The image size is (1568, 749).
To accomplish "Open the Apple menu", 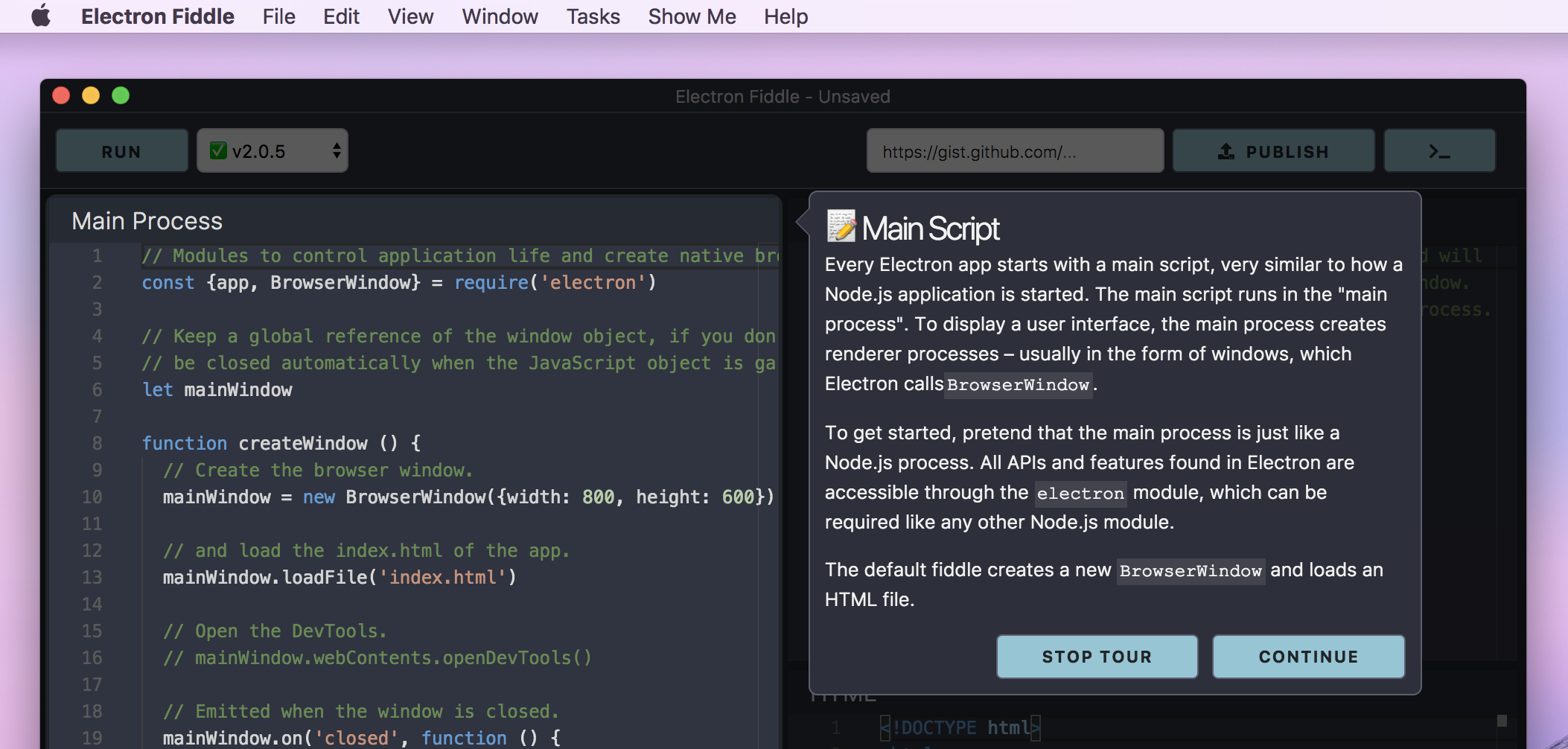I will tap(42, 16).
